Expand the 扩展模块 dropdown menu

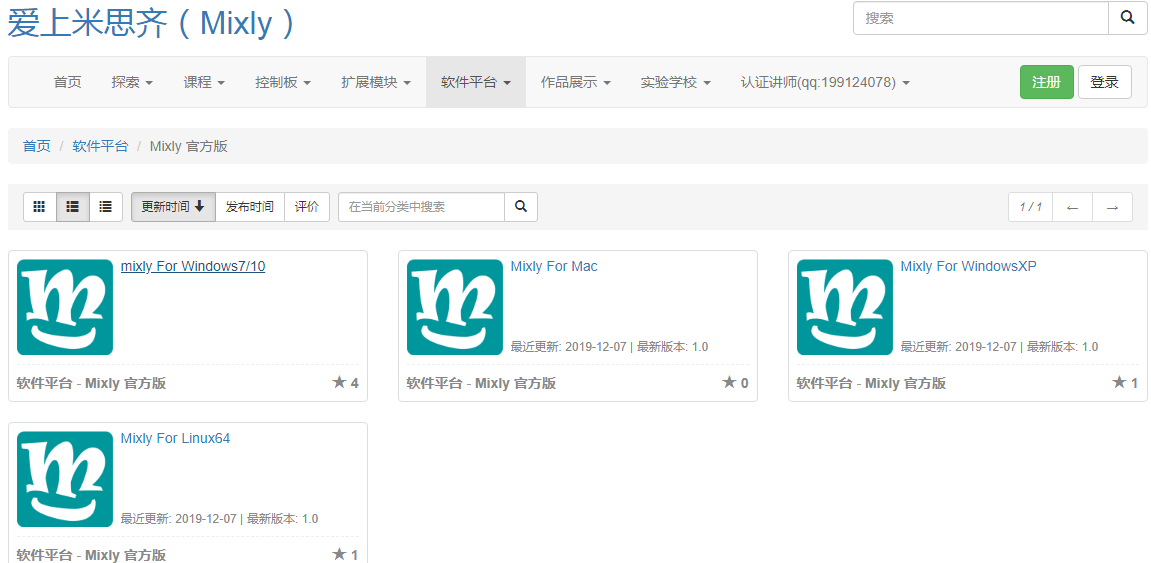376,82
